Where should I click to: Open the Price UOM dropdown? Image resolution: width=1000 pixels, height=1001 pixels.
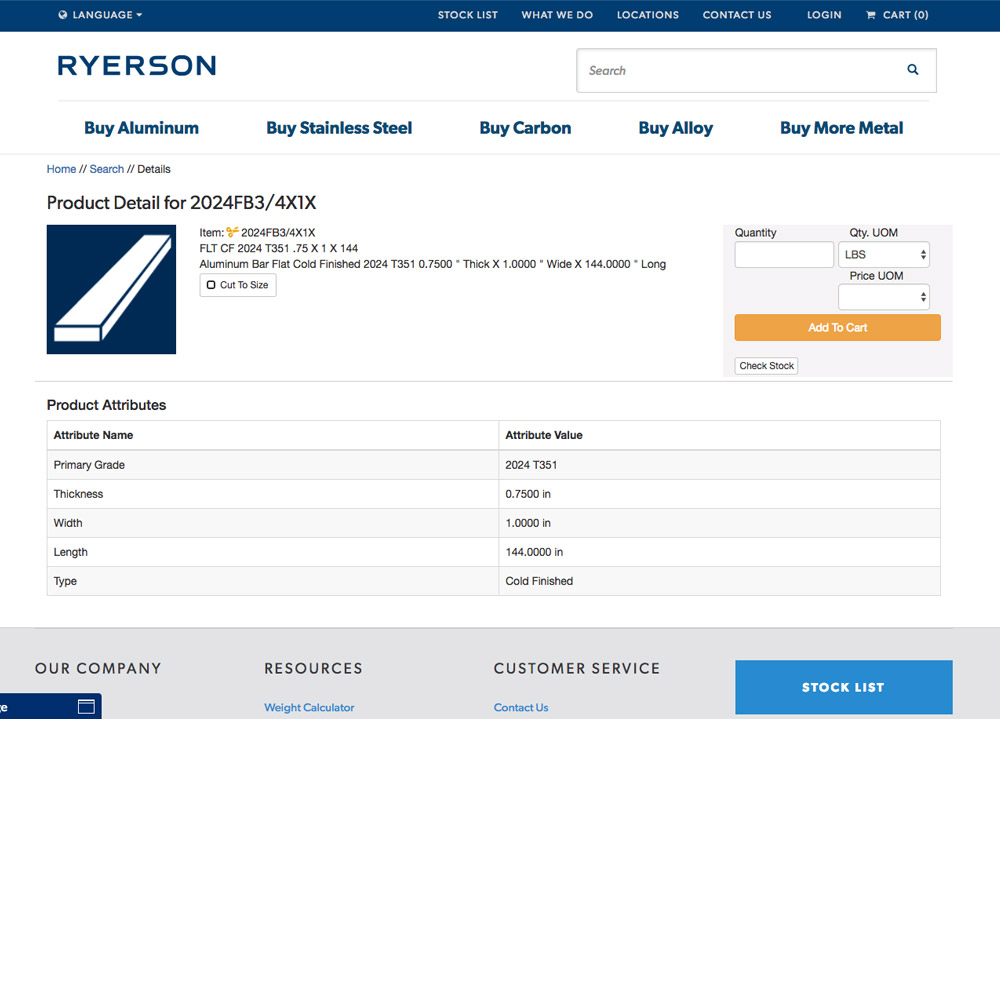coord(884,297)
